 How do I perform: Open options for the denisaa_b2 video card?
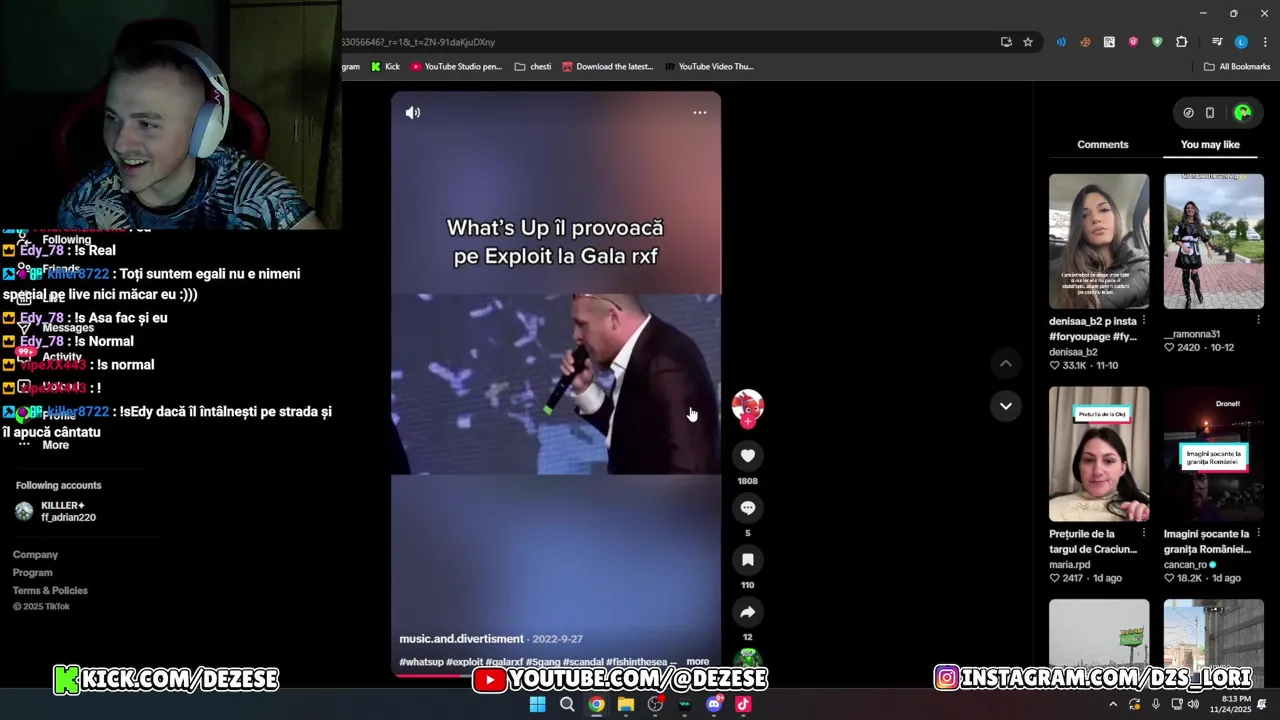click(x=1144, y=321)
